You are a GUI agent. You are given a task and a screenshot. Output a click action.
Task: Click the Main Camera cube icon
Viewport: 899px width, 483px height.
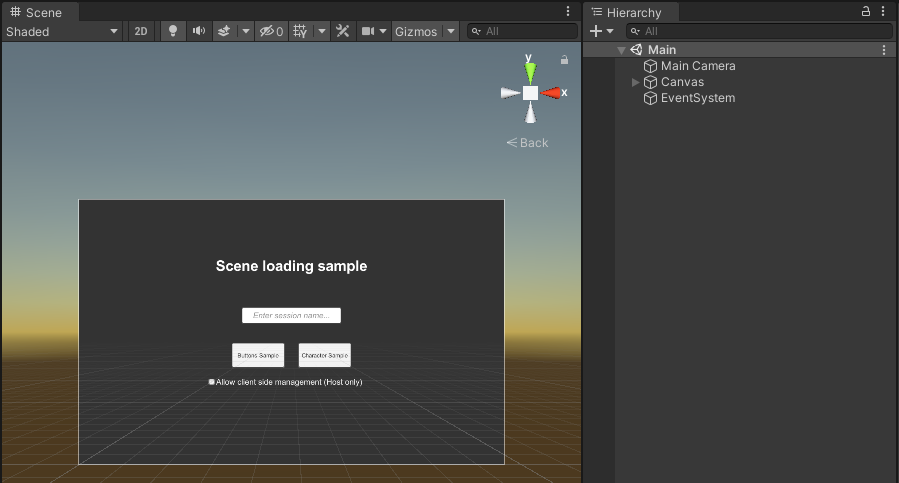click(650, 66)
